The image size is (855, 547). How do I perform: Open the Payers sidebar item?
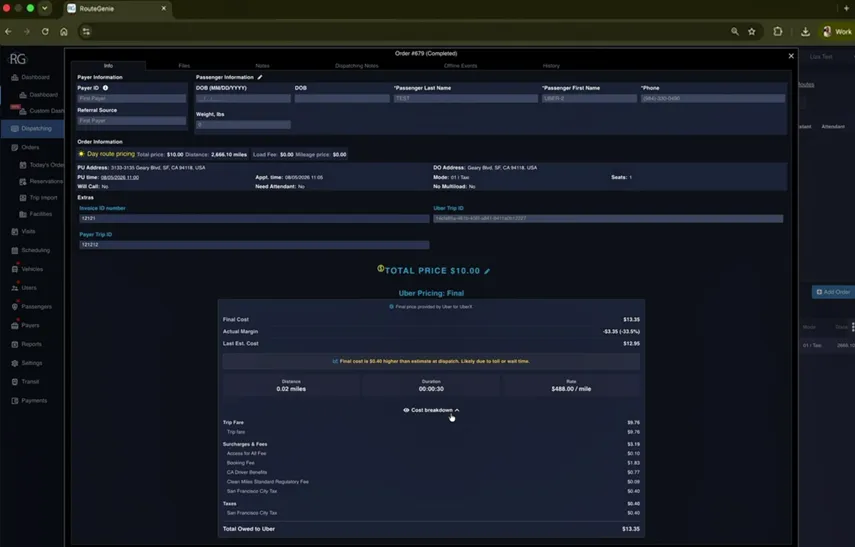[26, 326]
